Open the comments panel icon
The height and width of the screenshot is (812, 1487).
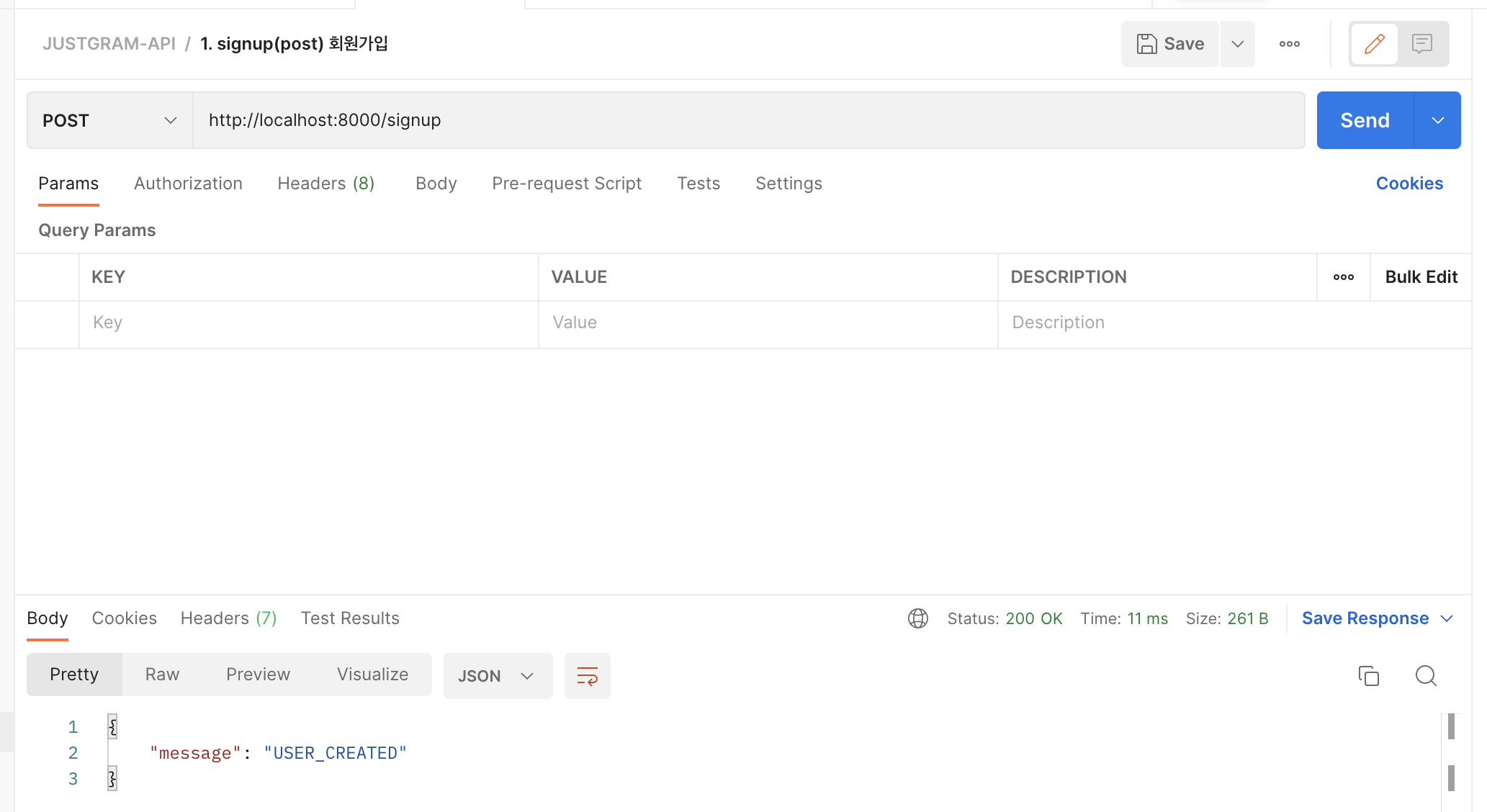[x=1421, y=44]
